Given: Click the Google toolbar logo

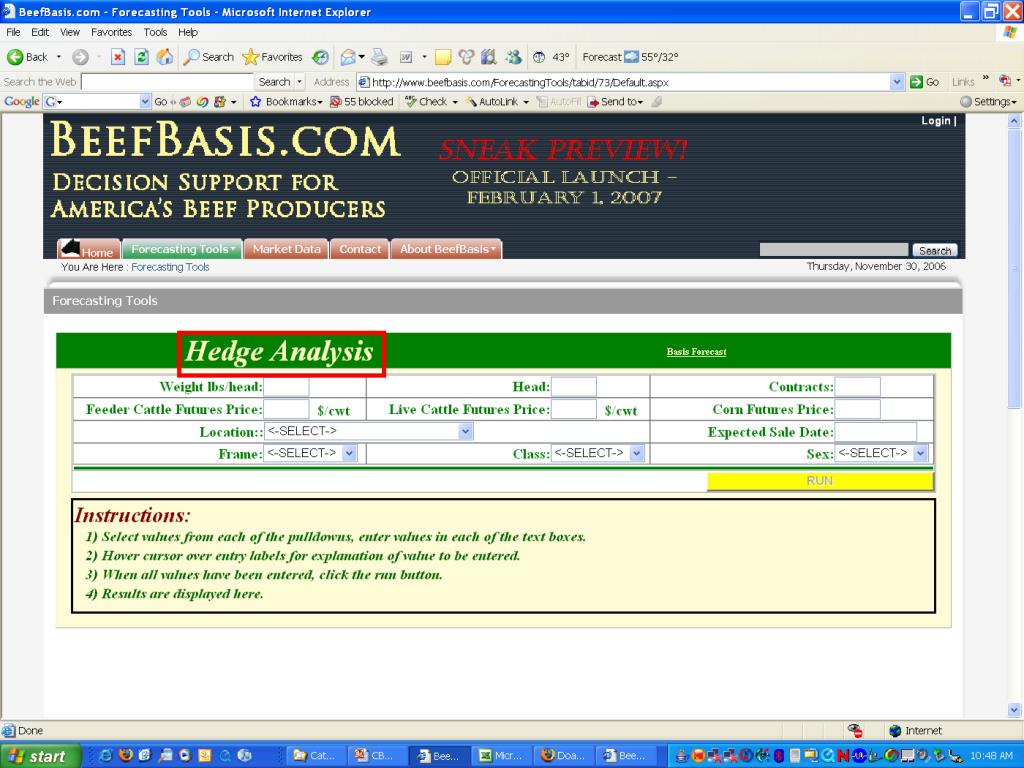Looking at the screenshot, I should coord(22,102).
